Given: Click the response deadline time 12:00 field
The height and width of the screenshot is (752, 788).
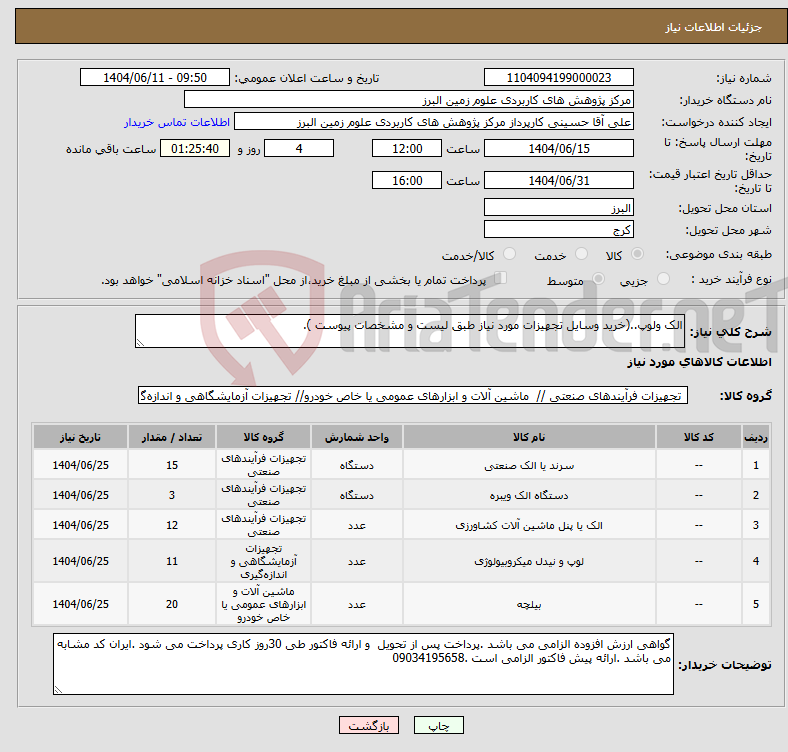Looking at the screenshot, I should (x=406, y=148).
